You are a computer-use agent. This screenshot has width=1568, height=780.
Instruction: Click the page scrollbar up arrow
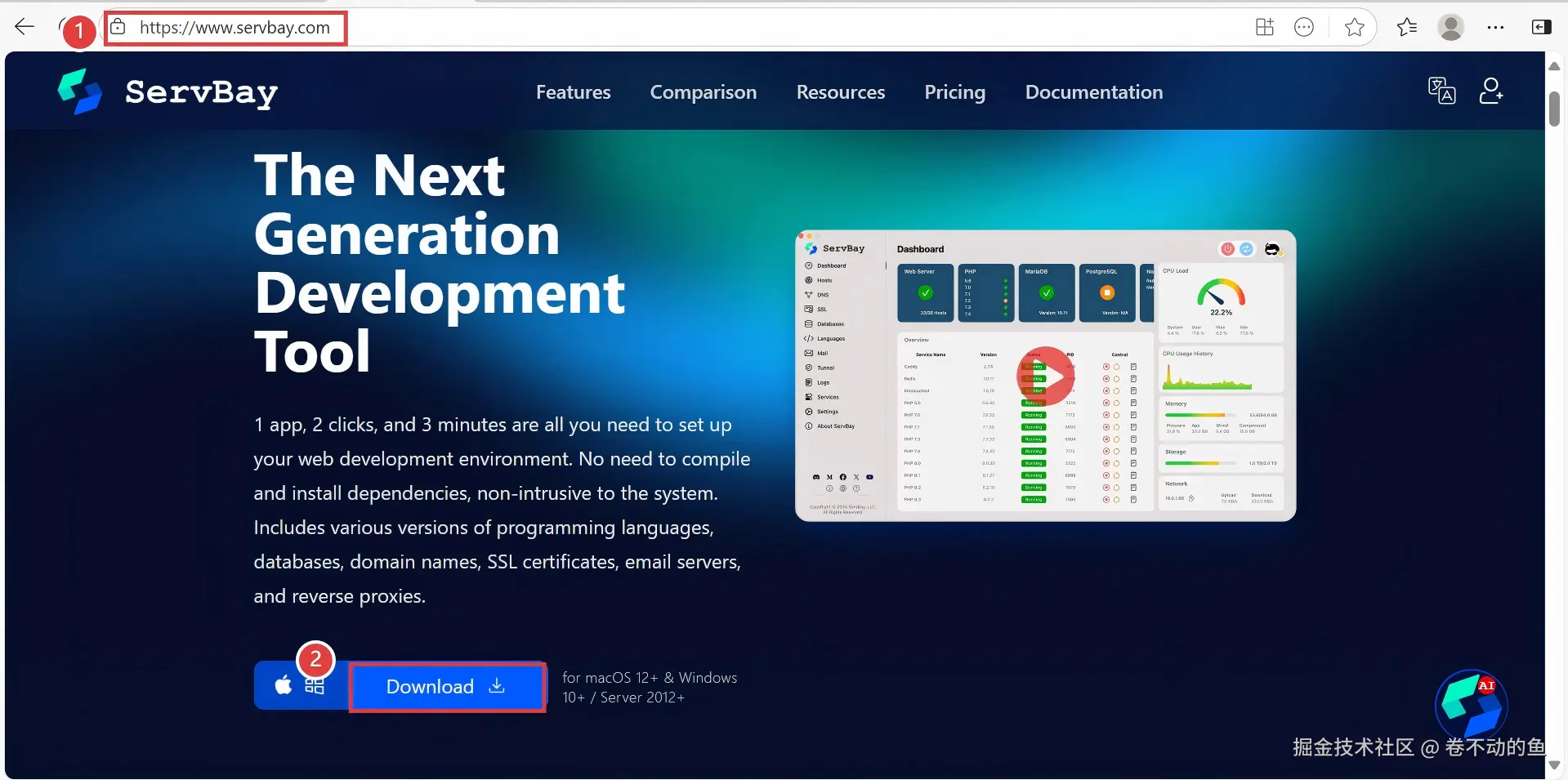pyautogui.click(x=1554, y=66)
